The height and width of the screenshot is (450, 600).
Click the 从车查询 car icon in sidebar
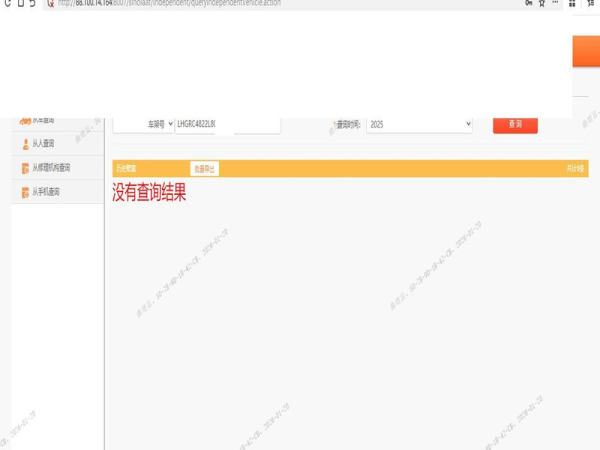click(24, 120)
